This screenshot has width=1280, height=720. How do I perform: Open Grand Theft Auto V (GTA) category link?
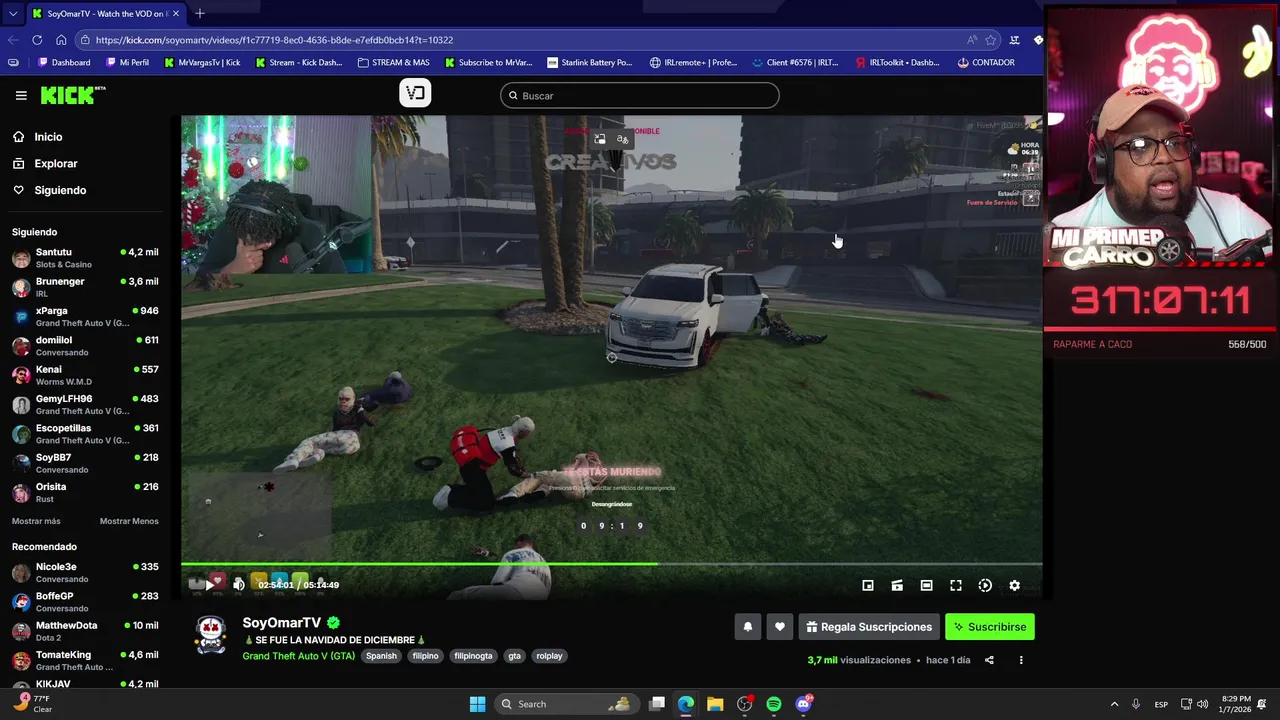click(298, 656)
